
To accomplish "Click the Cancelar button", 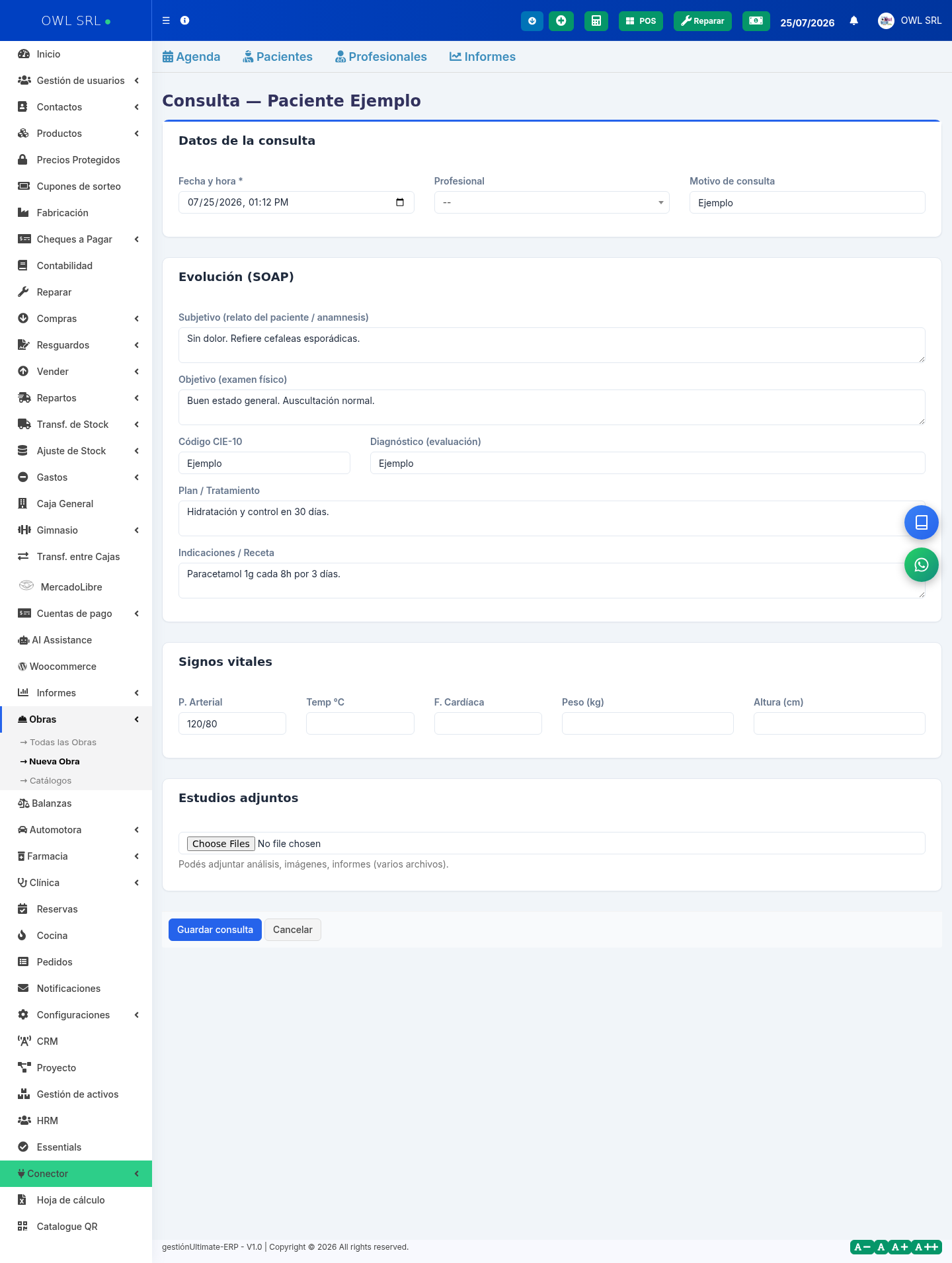I will click(x=292, y=930).
